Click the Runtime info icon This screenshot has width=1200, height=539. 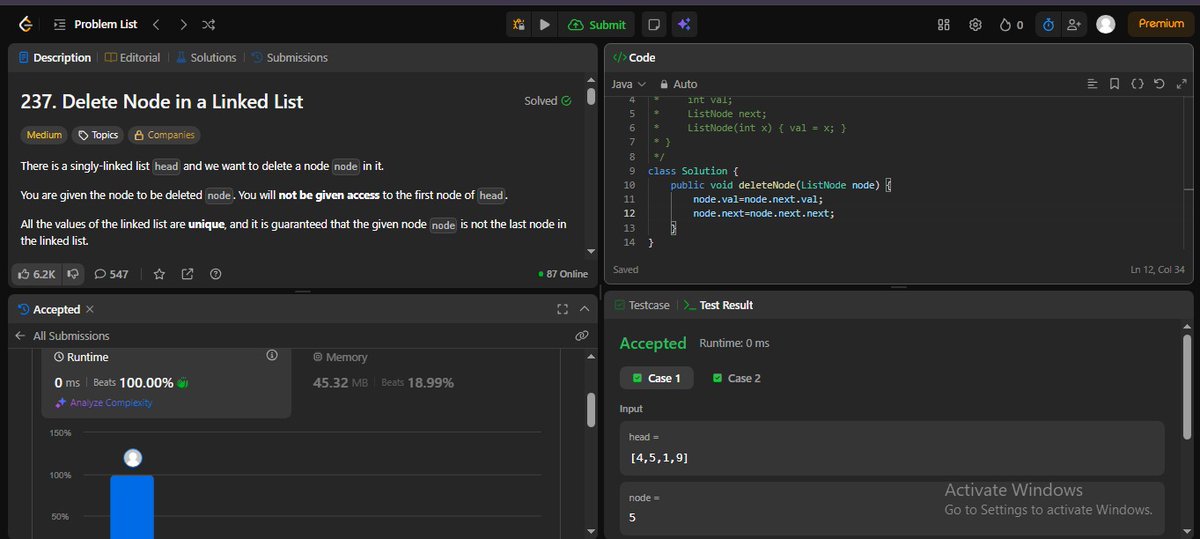(x=272, y=356)
